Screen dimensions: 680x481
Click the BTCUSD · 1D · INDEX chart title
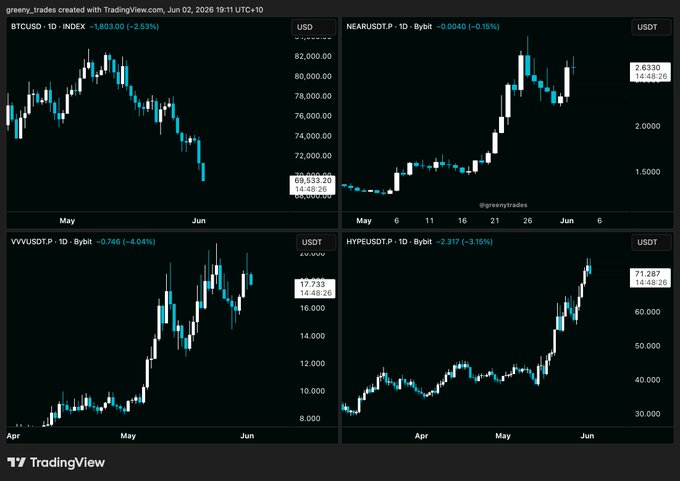point(48,26)
